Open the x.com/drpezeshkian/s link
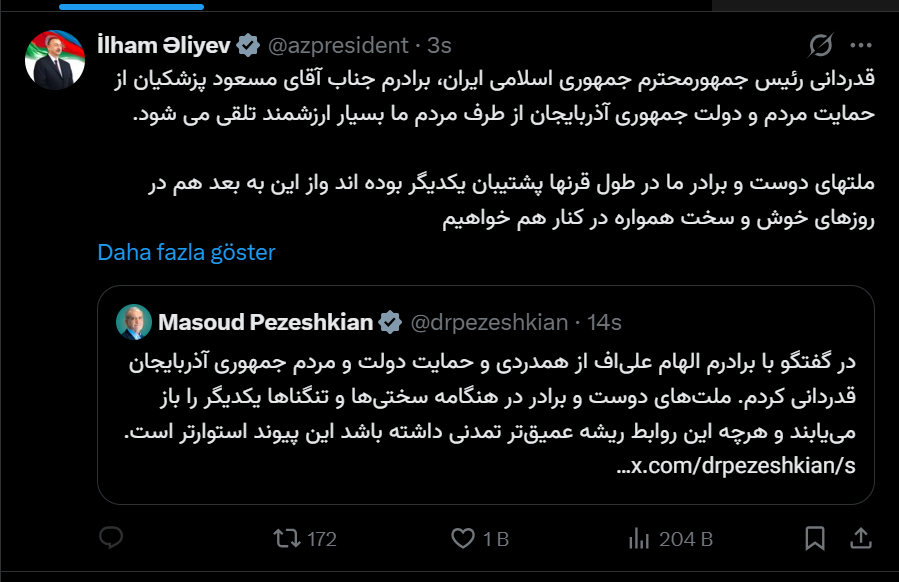The height and width of the screenshot is (582, 899). click(737, 466)
